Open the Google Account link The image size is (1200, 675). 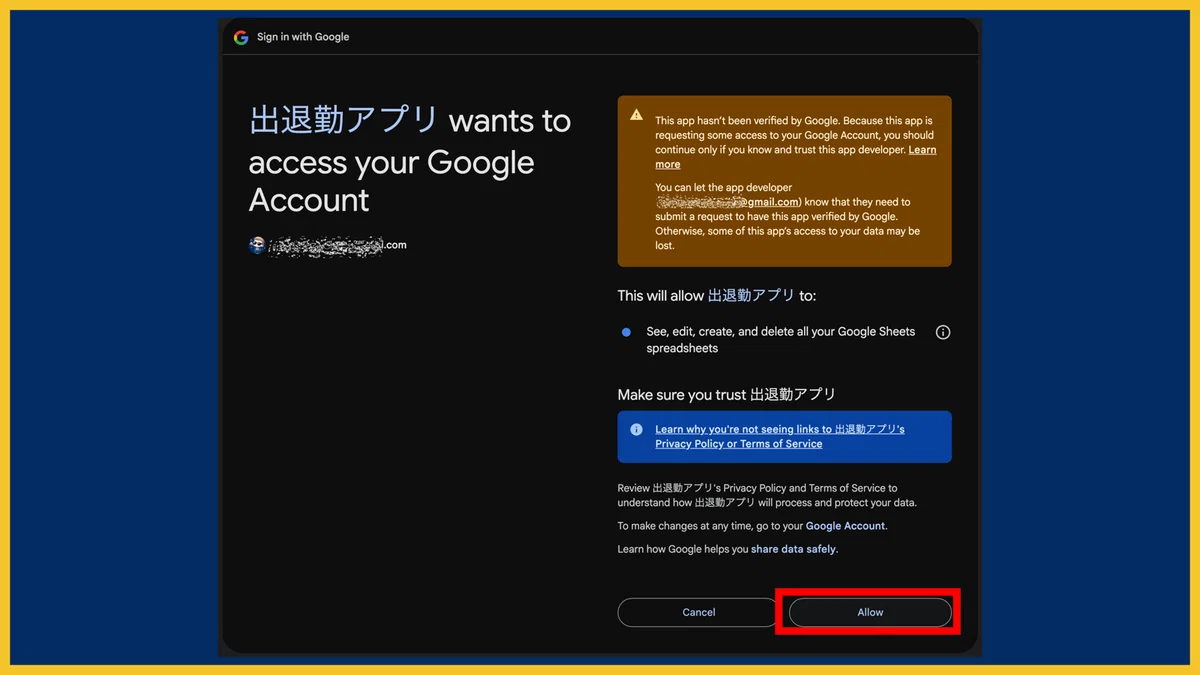pos(845,526)
